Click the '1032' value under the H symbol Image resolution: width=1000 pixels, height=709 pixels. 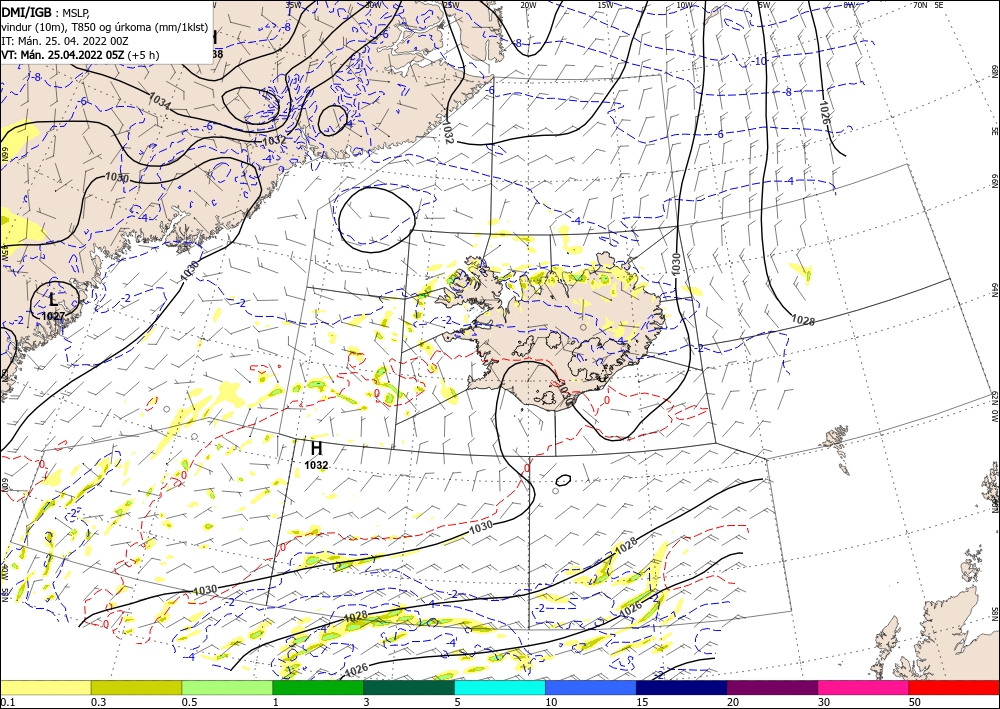pos(316,465)
